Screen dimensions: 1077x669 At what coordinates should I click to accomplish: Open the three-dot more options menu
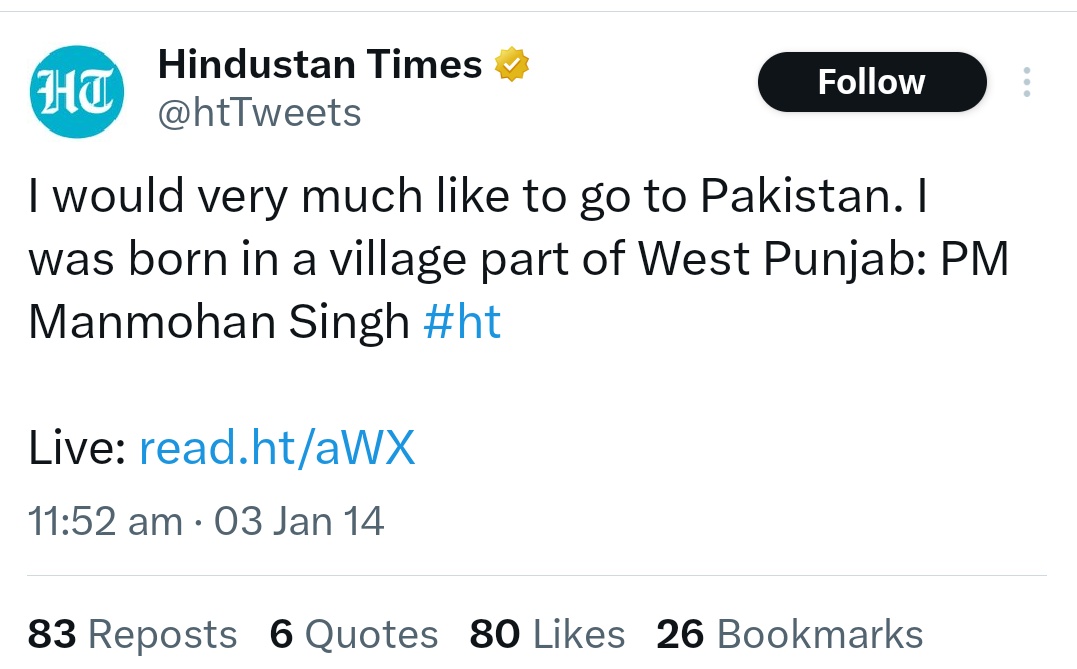coord(1025,82)
